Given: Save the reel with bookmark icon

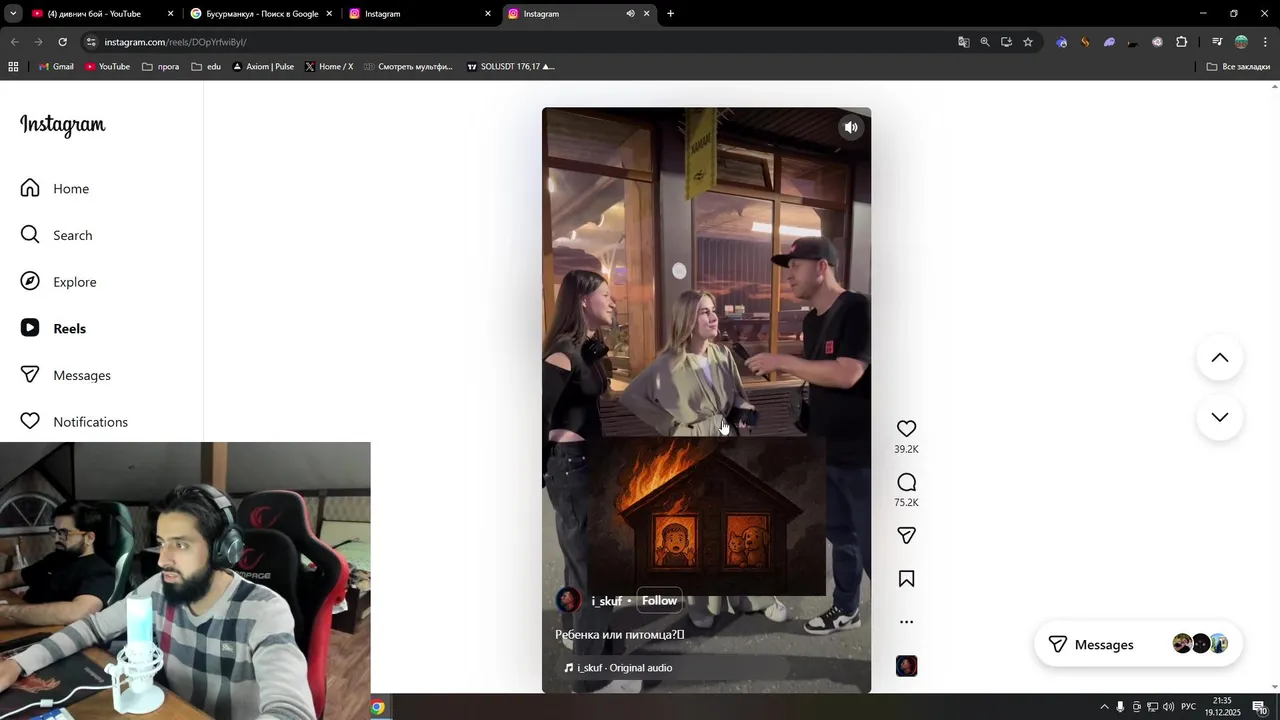Looking at the screenshot, I should pos(906,579).
